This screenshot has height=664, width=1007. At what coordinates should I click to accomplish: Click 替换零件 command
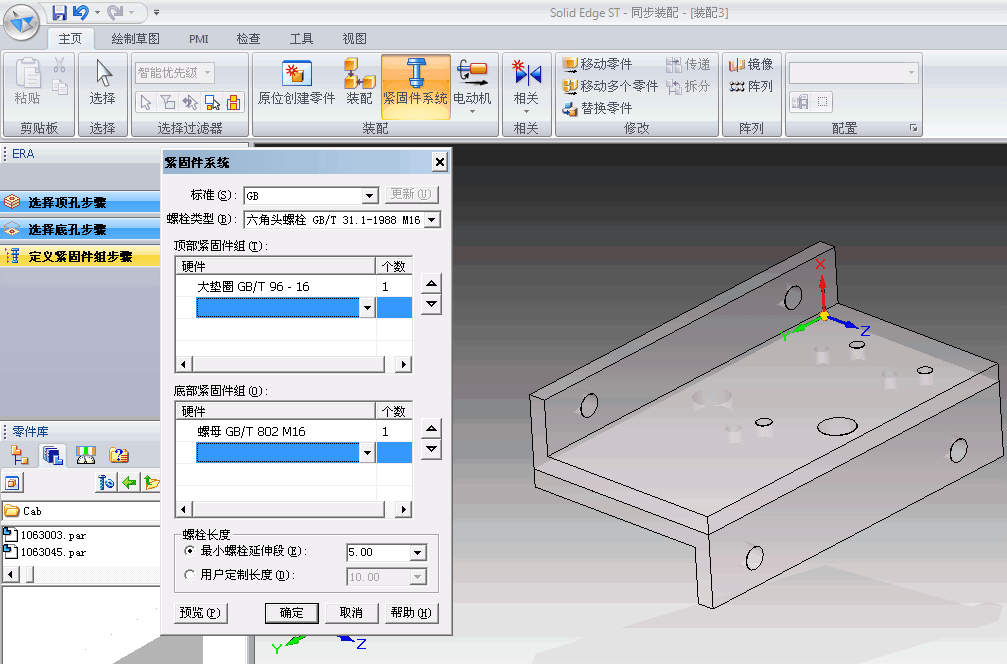pos(597,108)
